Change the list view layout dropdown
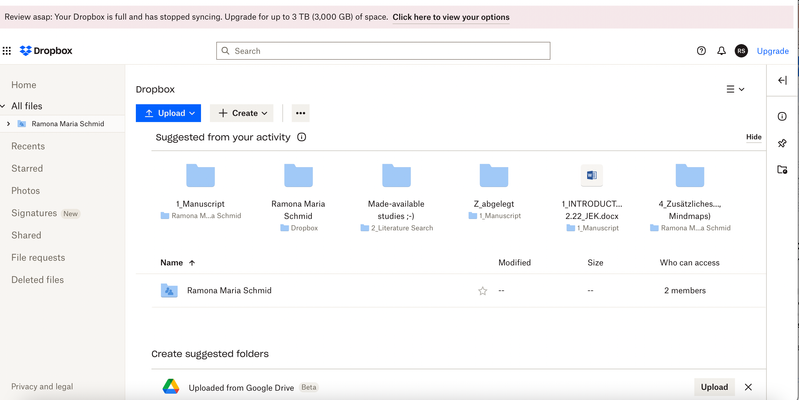 pos(735,89)
